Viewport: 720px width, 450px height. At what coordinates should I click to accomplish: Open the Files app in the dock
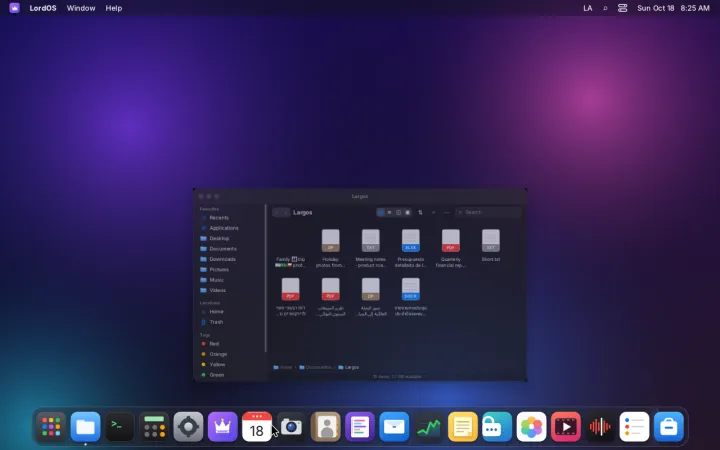tap(85, 427)
